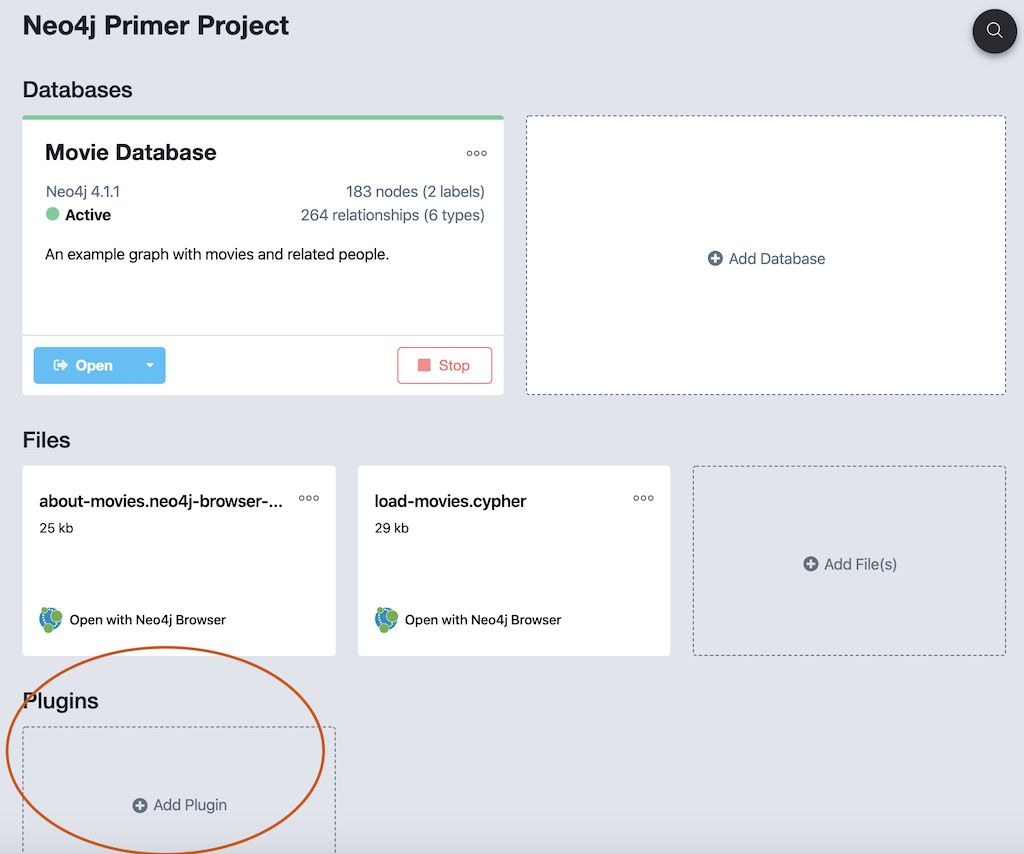Click the load-movies.cypher file name

(x=450, y=501)
